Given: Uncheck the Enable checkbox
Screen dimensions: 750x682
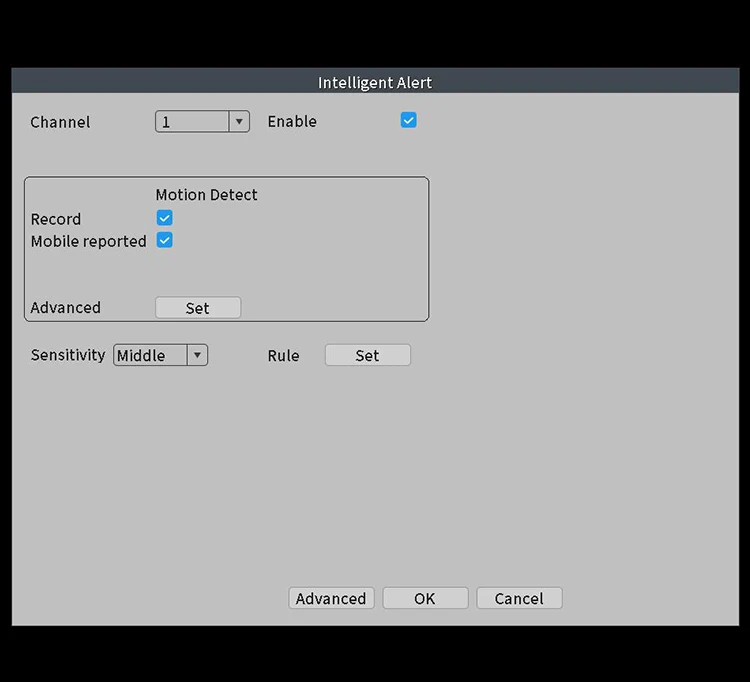Looking at the screenshot, I should [408, 120].
